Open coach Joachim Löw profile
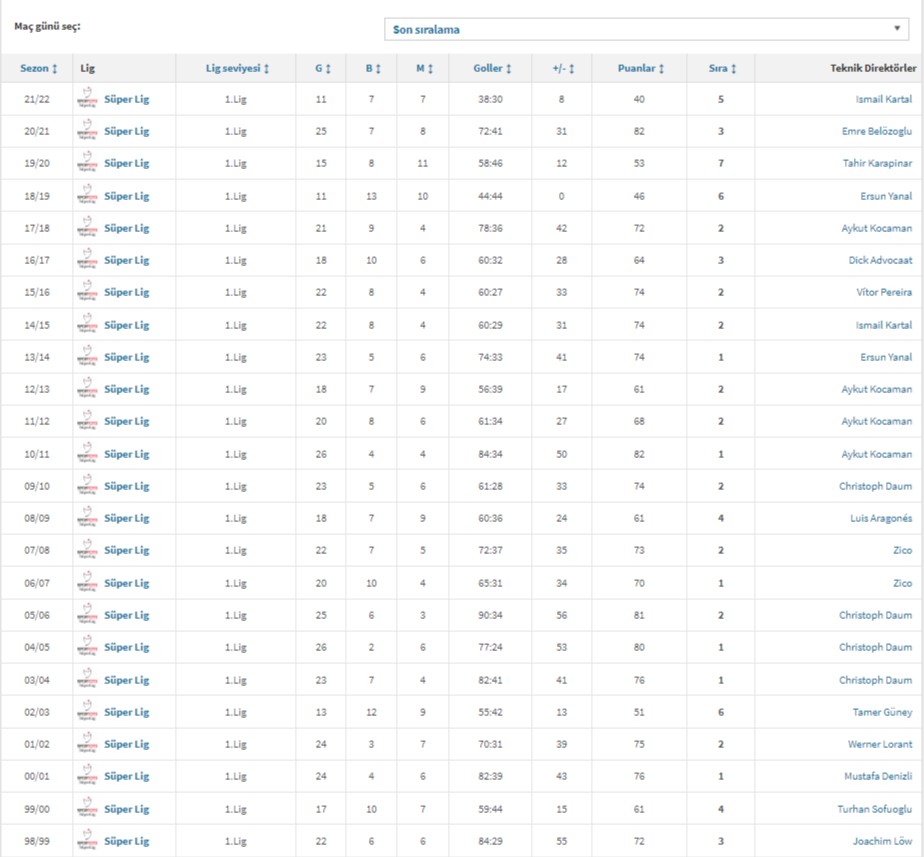The height and width of the screenshot is (857, 924). pyautogui.click(x=882, y=841)
